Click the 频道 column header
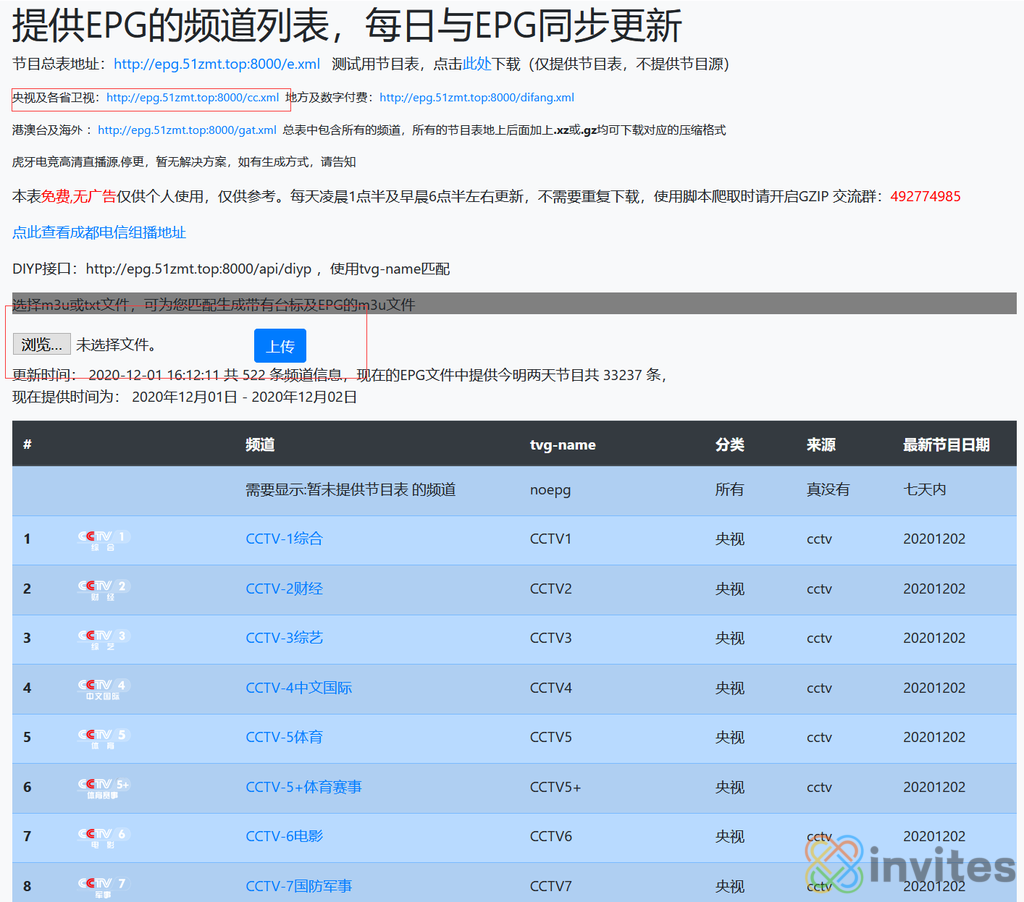The width and height of the screenshot is (1024, 902). coord(260,445)
